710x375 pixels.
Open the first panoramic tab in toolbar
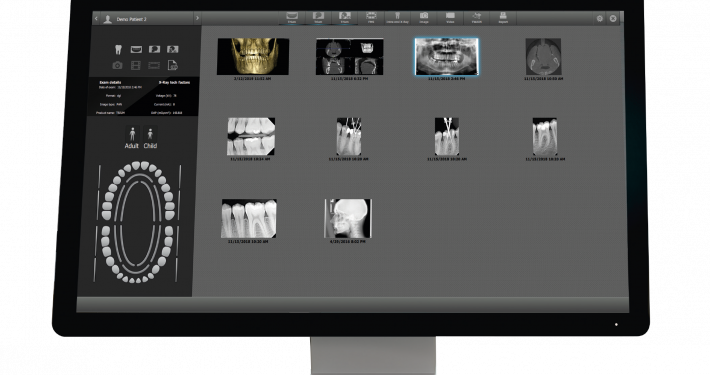pyautogui.click(x=292, y=18)
